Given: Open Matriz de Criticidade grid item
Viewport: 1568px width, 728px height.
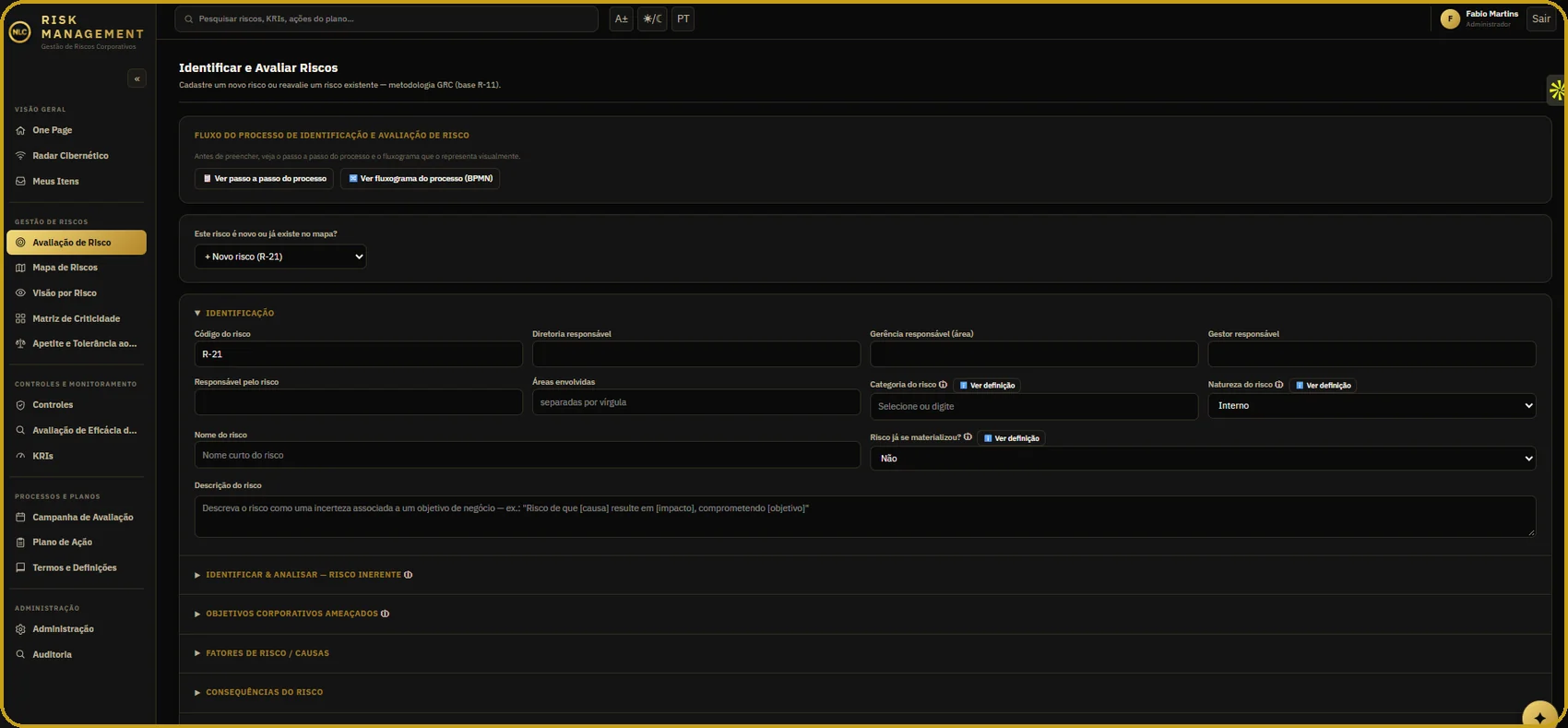Looking at the screenshot, I should (x=77, y=318).
